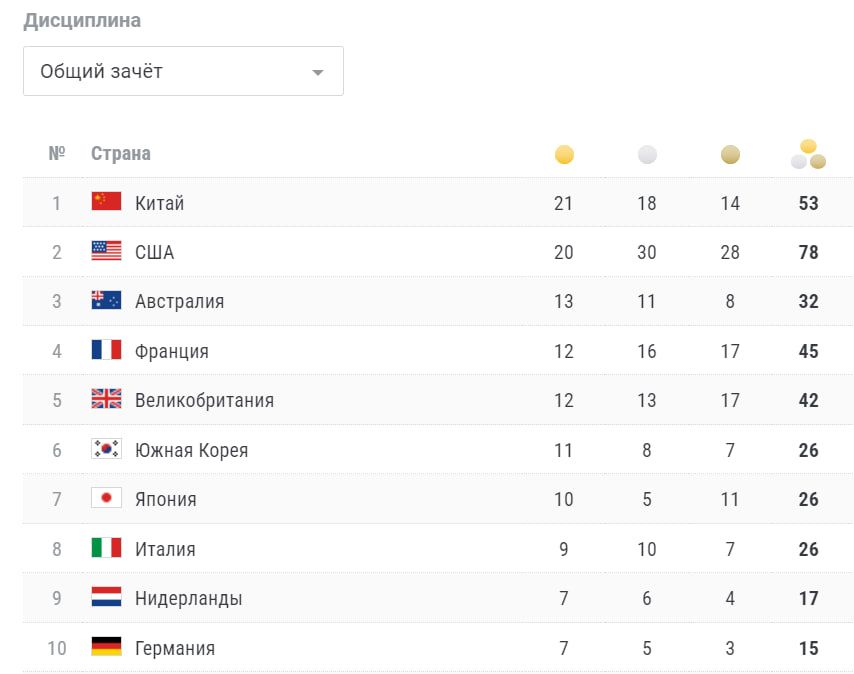Click the South Korea flag icon
The width and height of the screenshot is (854, 674).
(x=106, y=449)
